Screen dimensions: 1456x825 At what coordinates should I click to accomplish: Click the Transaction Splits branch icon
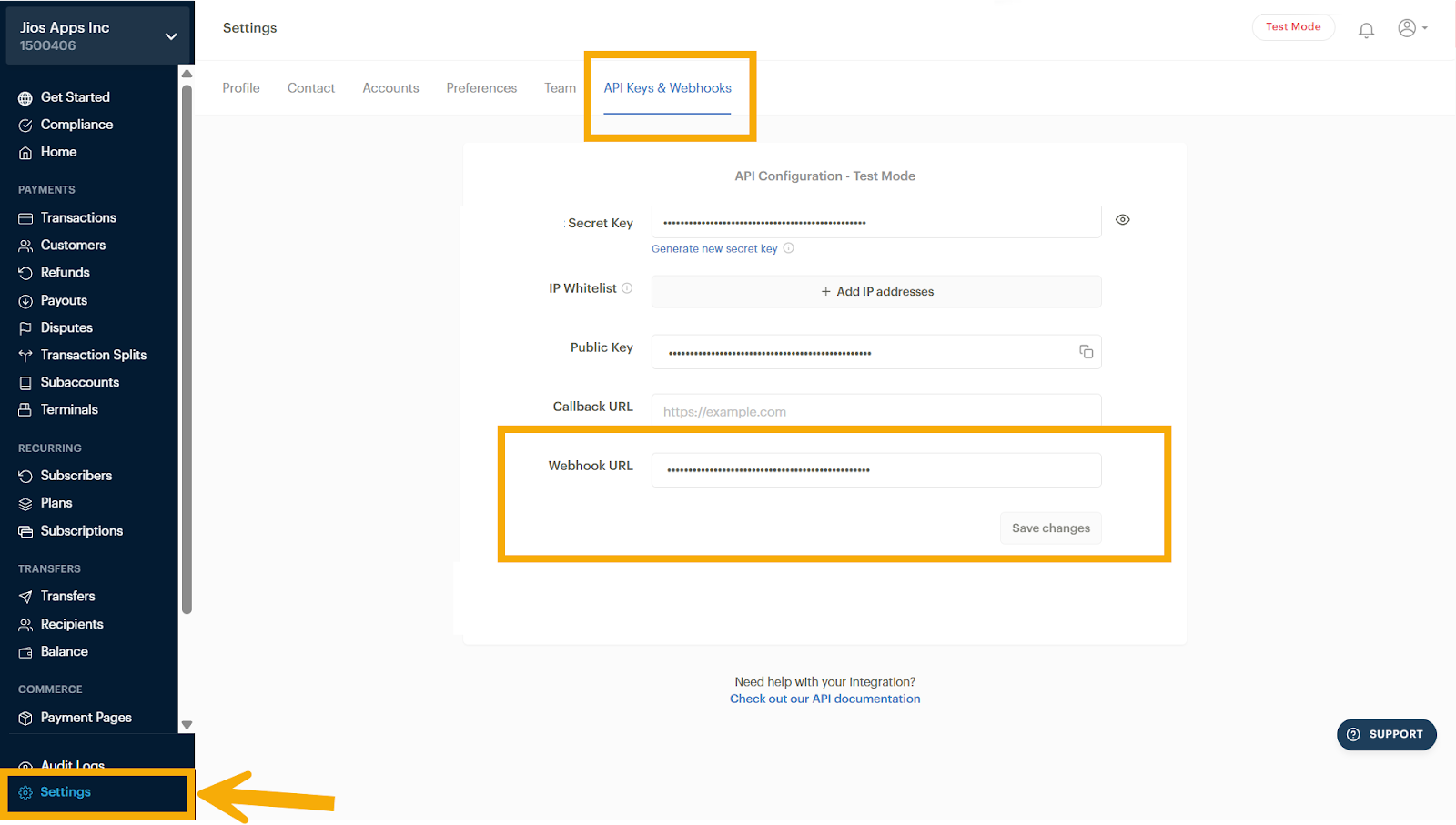point(25,356)
